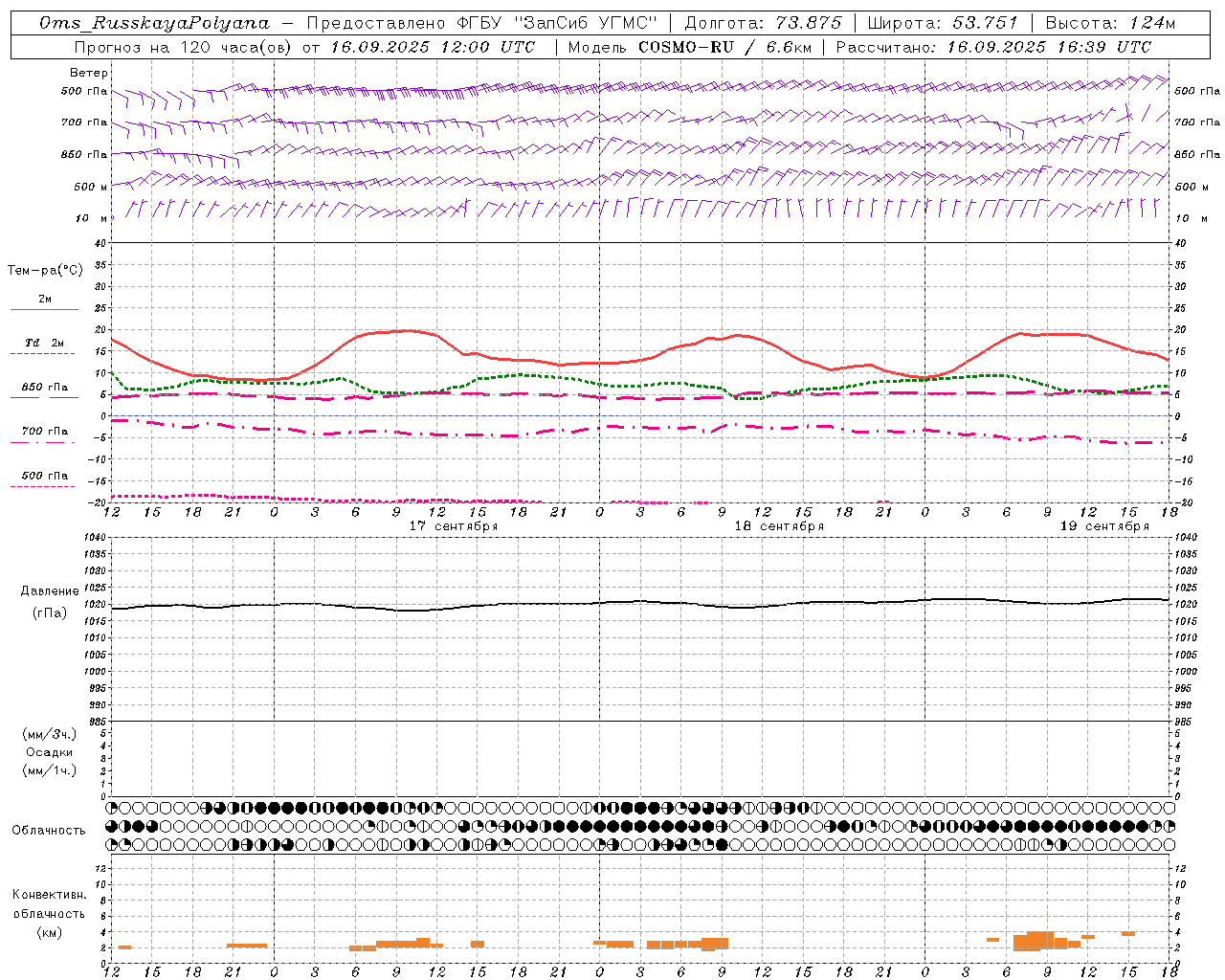Image resolution: width=1225 pixels, height=980 pixels.
Task: Click the forecast start time 16.09.2025 12:00 UTC
Action: [x=433, y=47]
